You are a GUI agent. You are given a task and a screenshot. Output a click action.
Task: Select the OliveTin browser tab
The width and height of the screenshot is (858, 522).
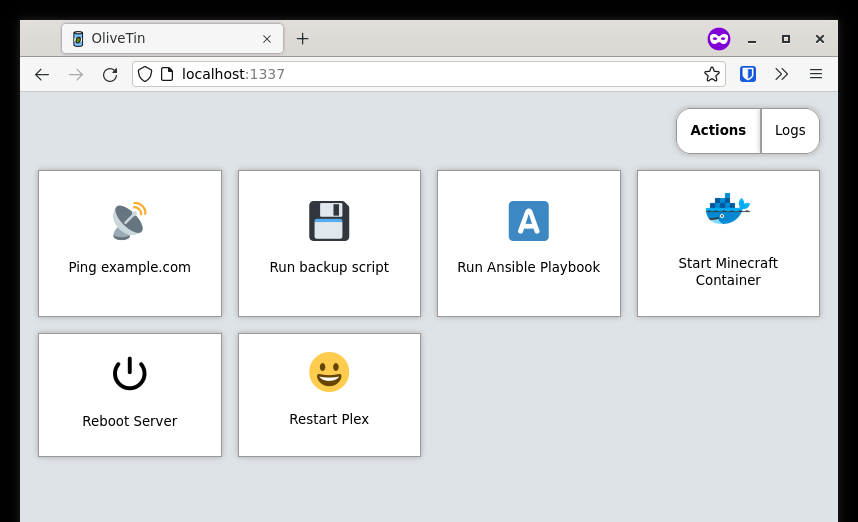click(x=172, y=38)
